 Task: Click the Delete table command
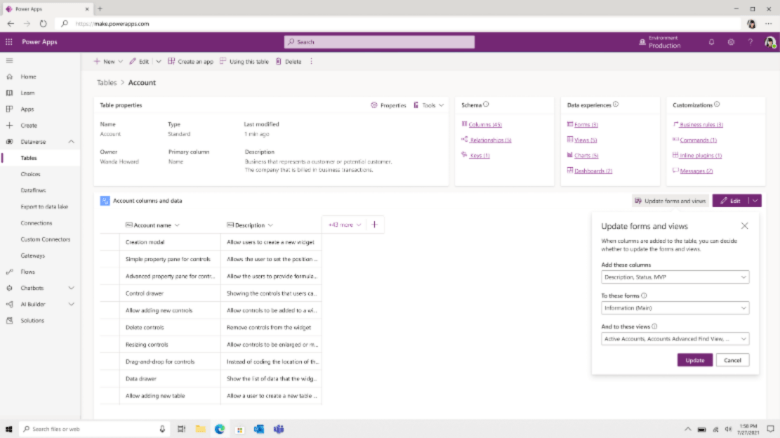point(288,61)
